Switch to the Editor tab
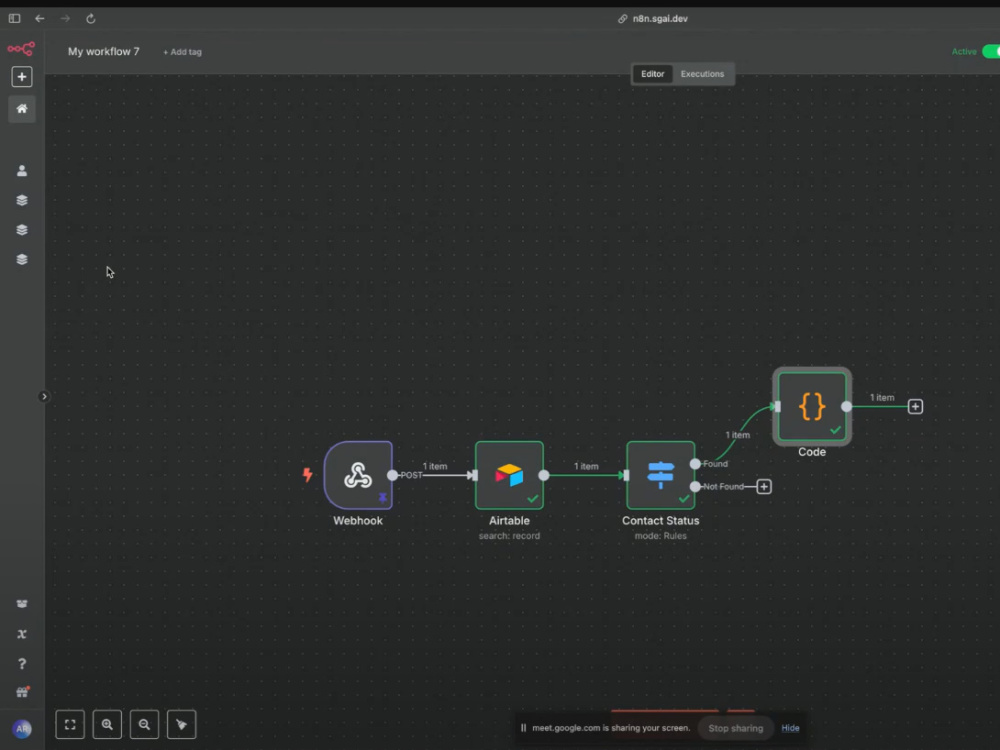This screenshot has height=750, width=1000. 652,74
